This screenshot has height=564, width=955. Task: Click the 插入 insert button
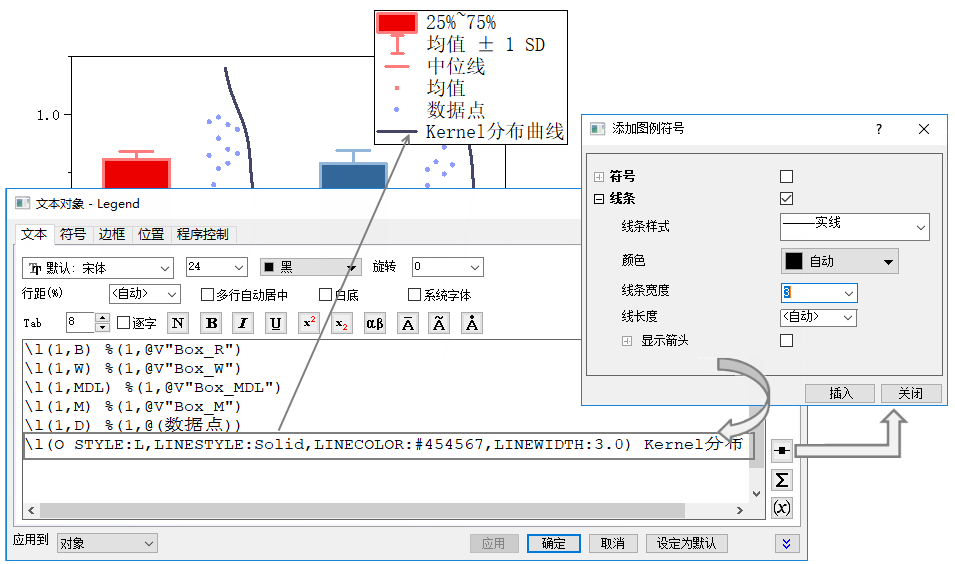point(840,393)
